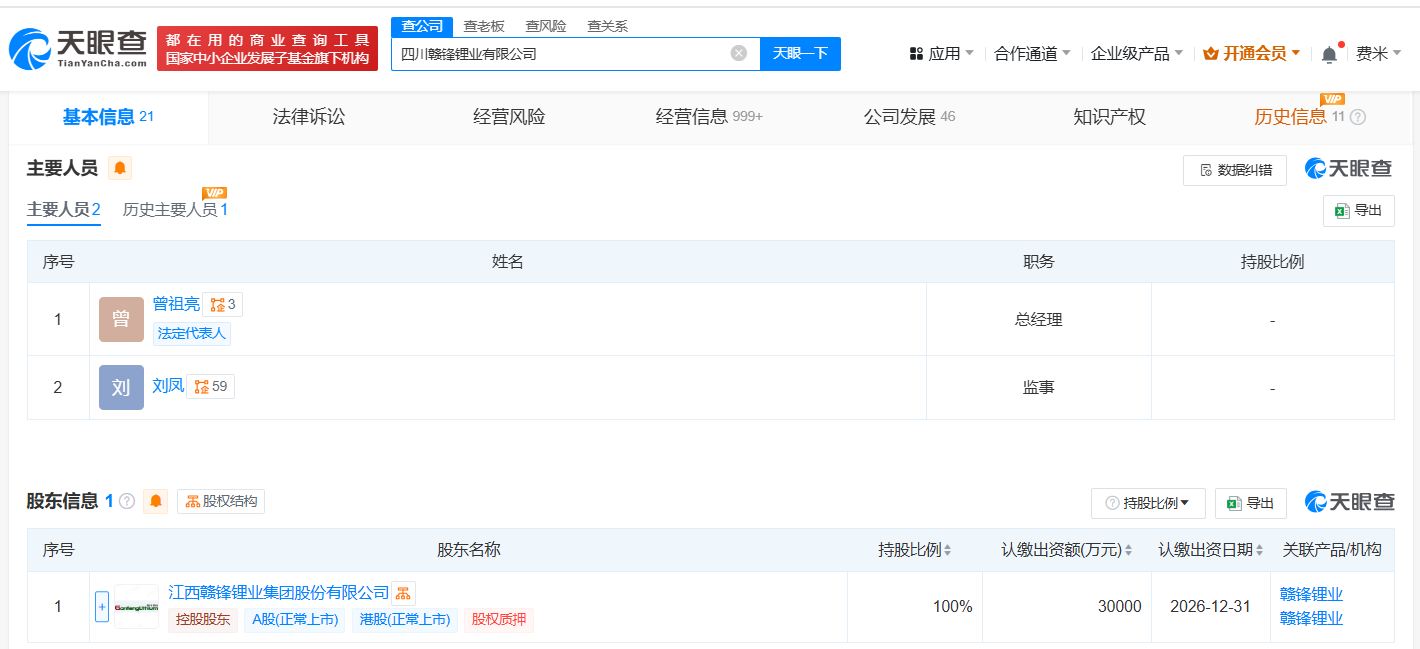This screenshot has height=649, width=1420.
Task: Open 曾祖亮's relation graph icon
Action: [x=222, y=305]
